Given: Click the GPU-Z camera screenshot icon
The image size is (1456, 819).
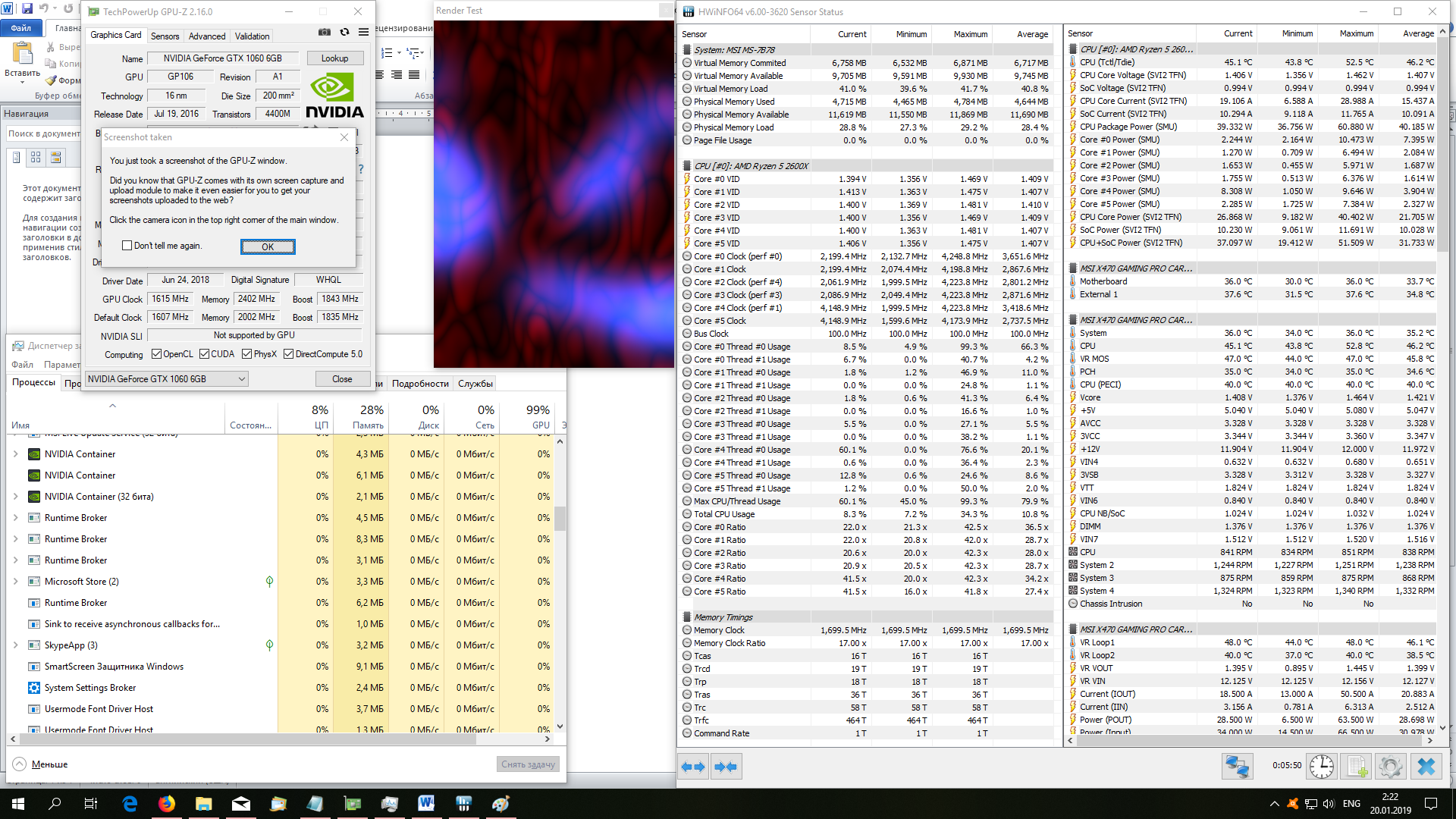Looking at the screenshot, I should click(324, 33).
